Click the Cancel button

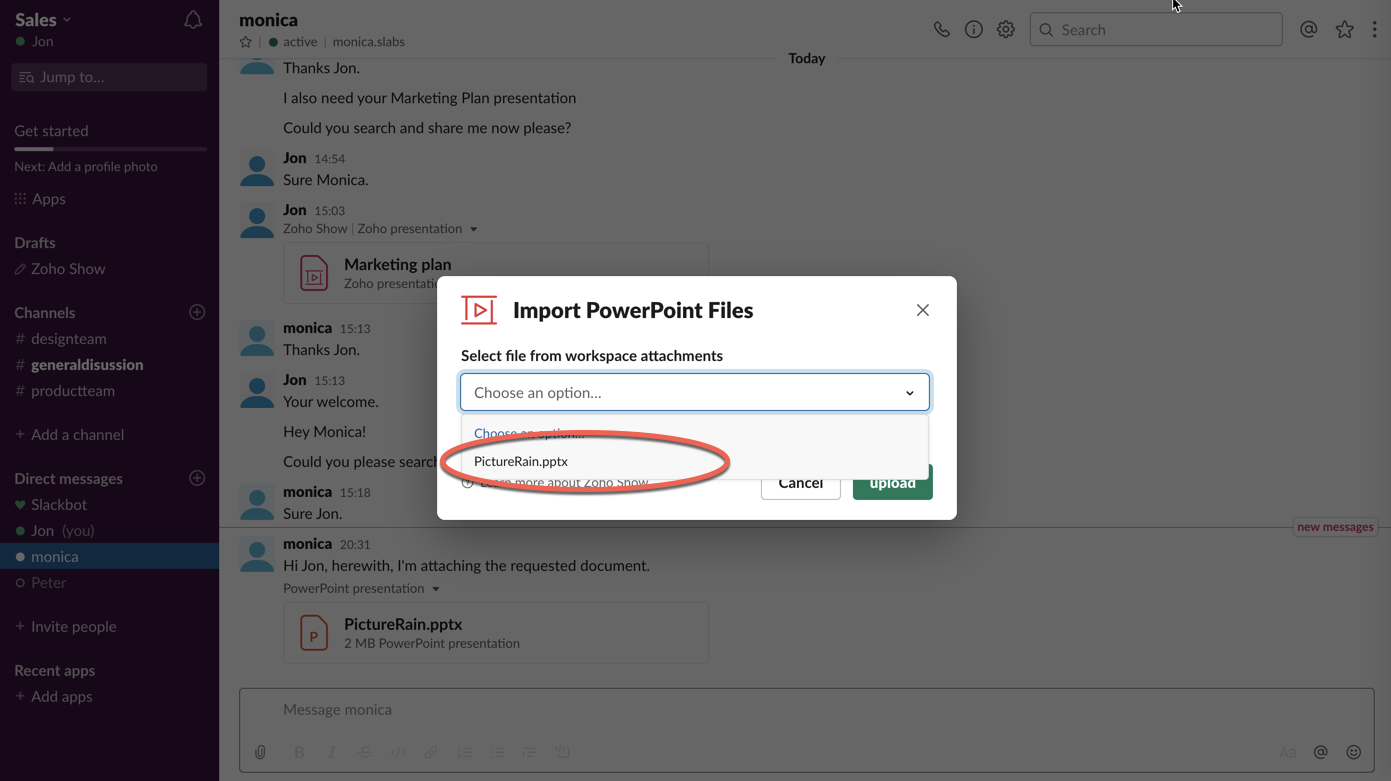pos(801,483)
